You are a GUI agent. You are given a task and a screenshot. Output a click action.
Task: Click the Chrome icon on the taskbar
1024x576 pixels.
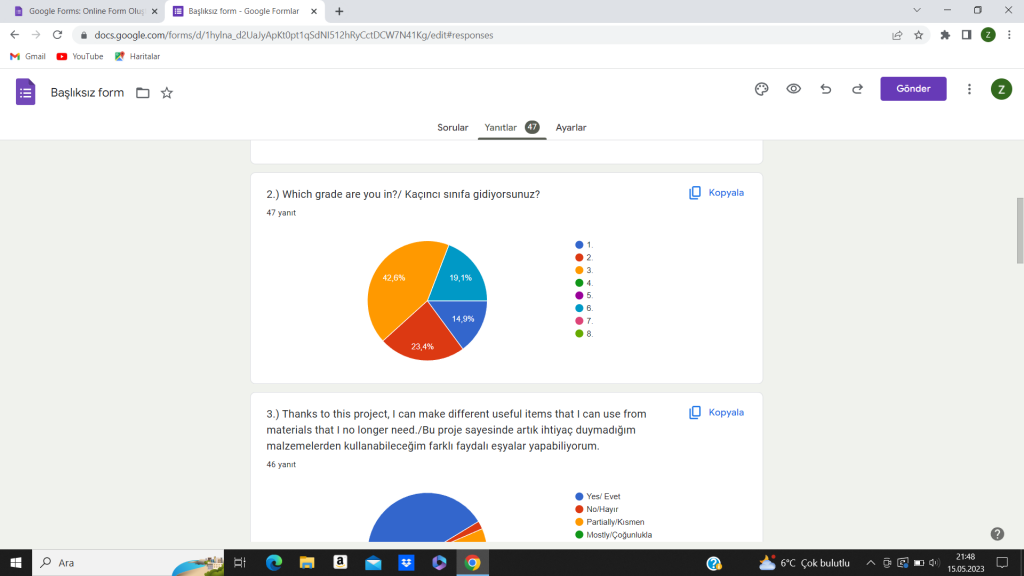472,562
